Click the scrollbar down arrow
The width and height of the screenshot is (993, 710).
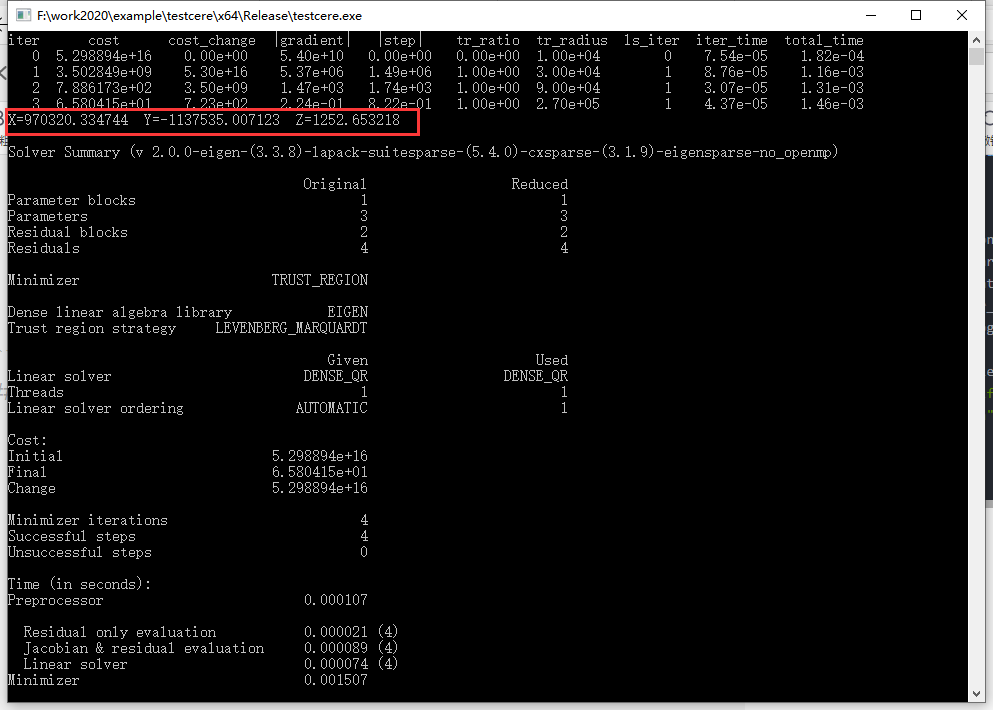(976, 694)
